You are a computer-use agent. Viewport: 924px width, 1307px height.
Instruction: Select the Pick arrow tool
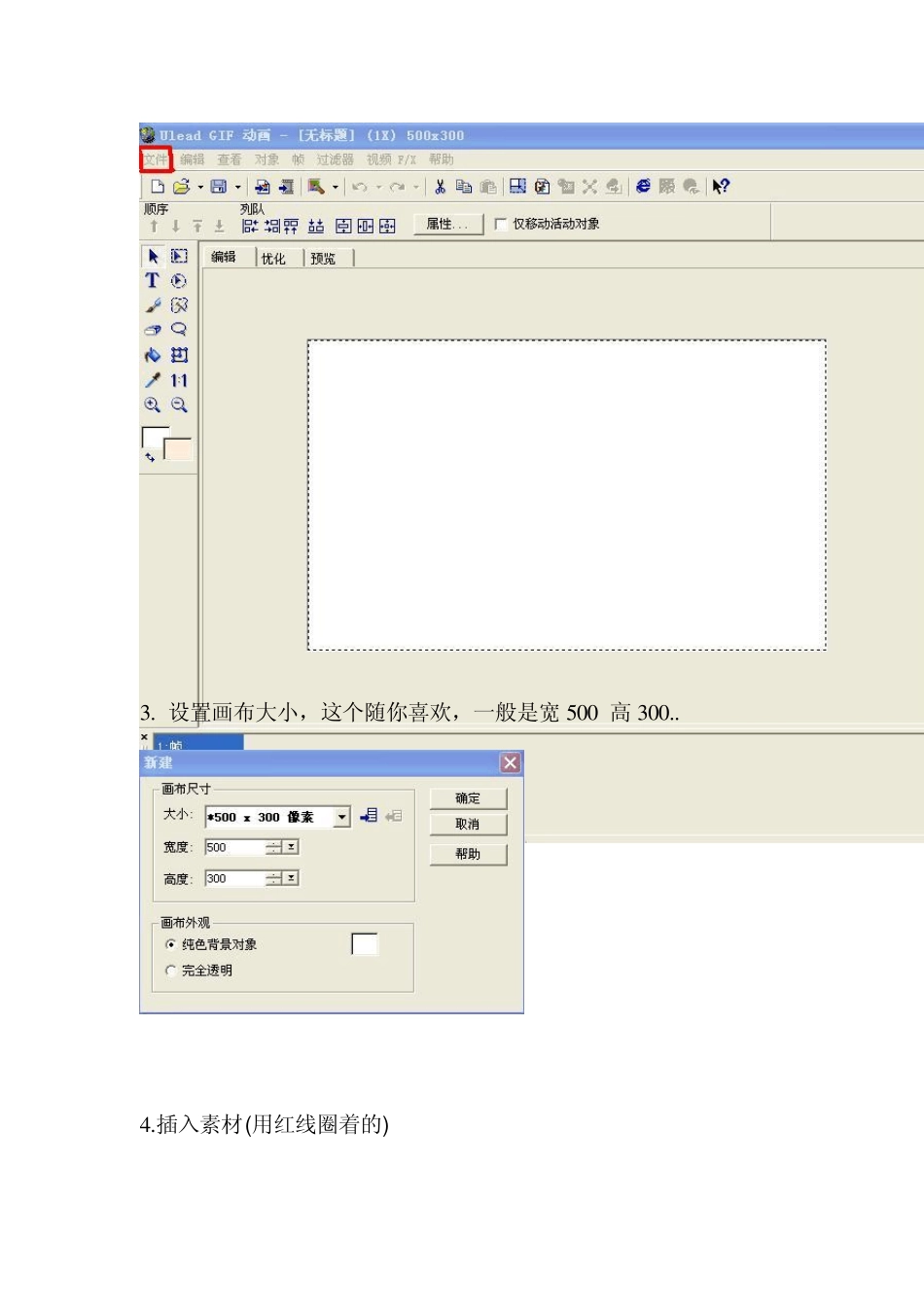(153, 256)
